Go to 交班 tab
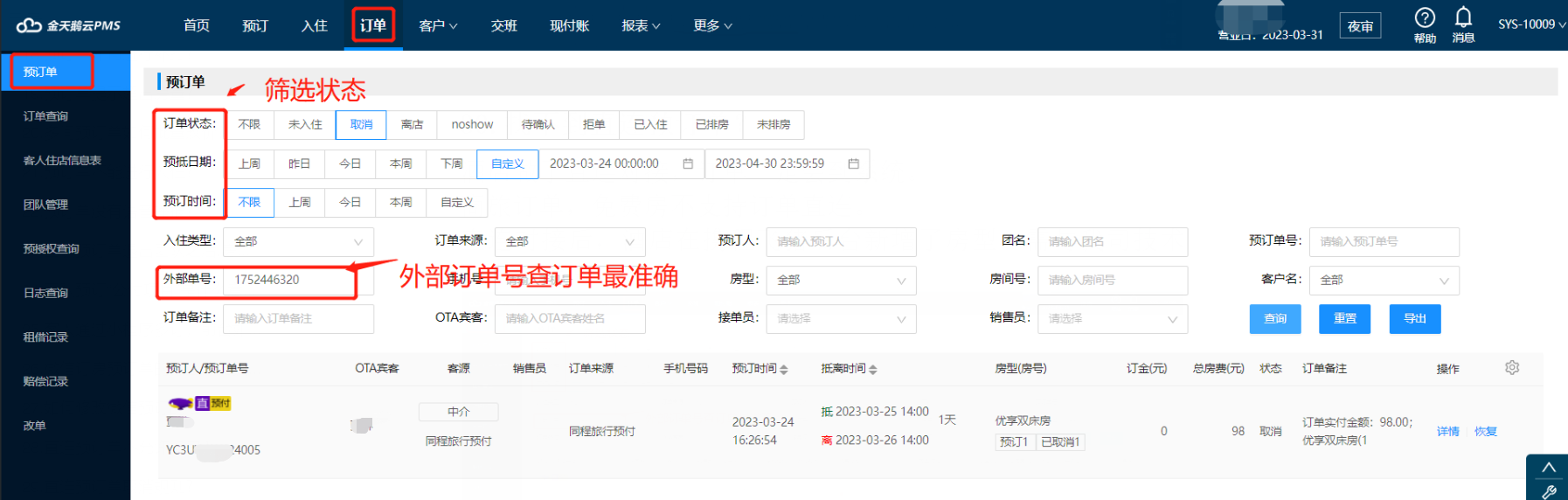The image size is (1568, 500). (x=504, y=25)
